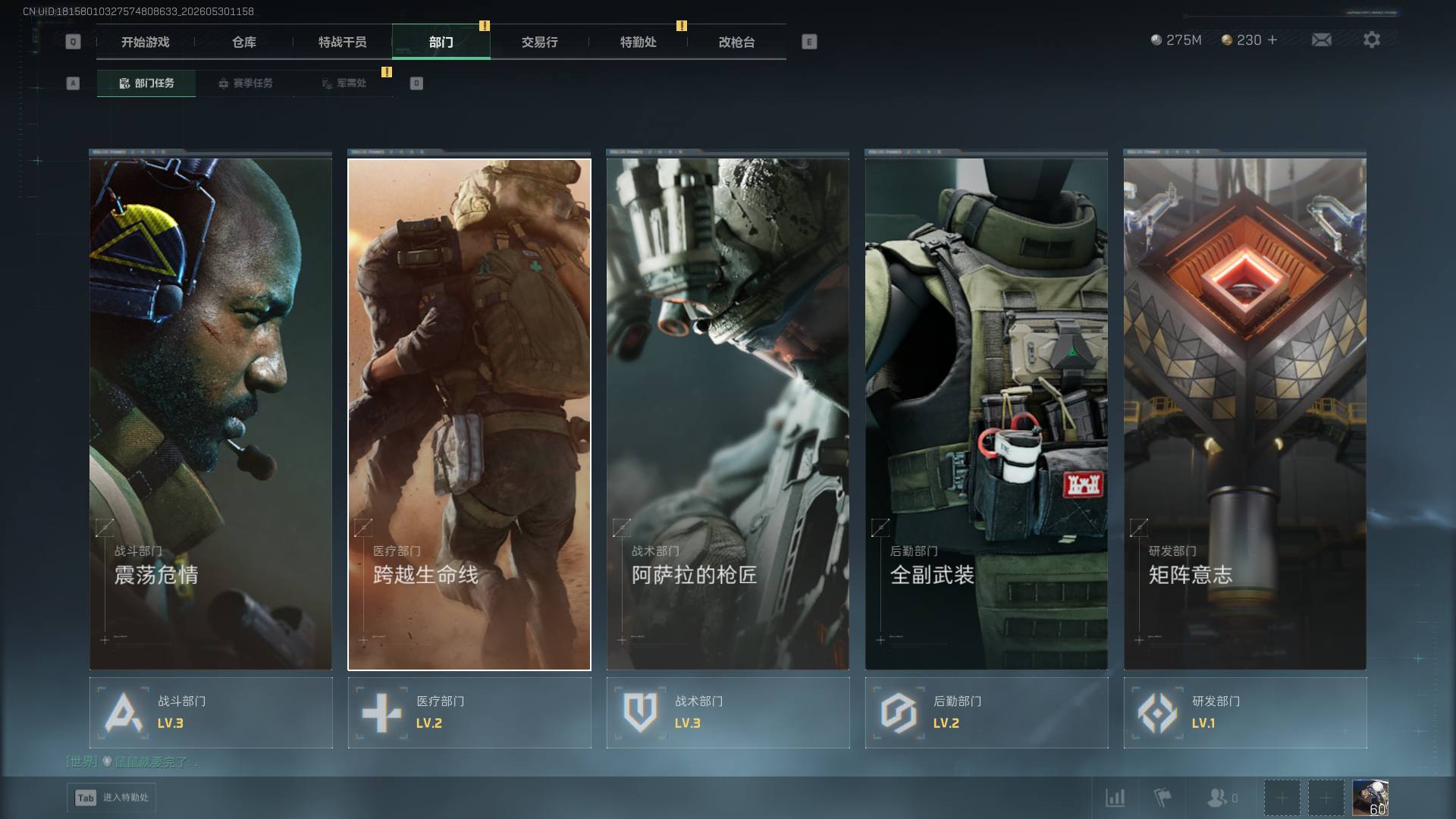The height and width of the screenshot is (819, 1456).
Task: Open the 全副武装 logistics department card
Action: (987, 414)
